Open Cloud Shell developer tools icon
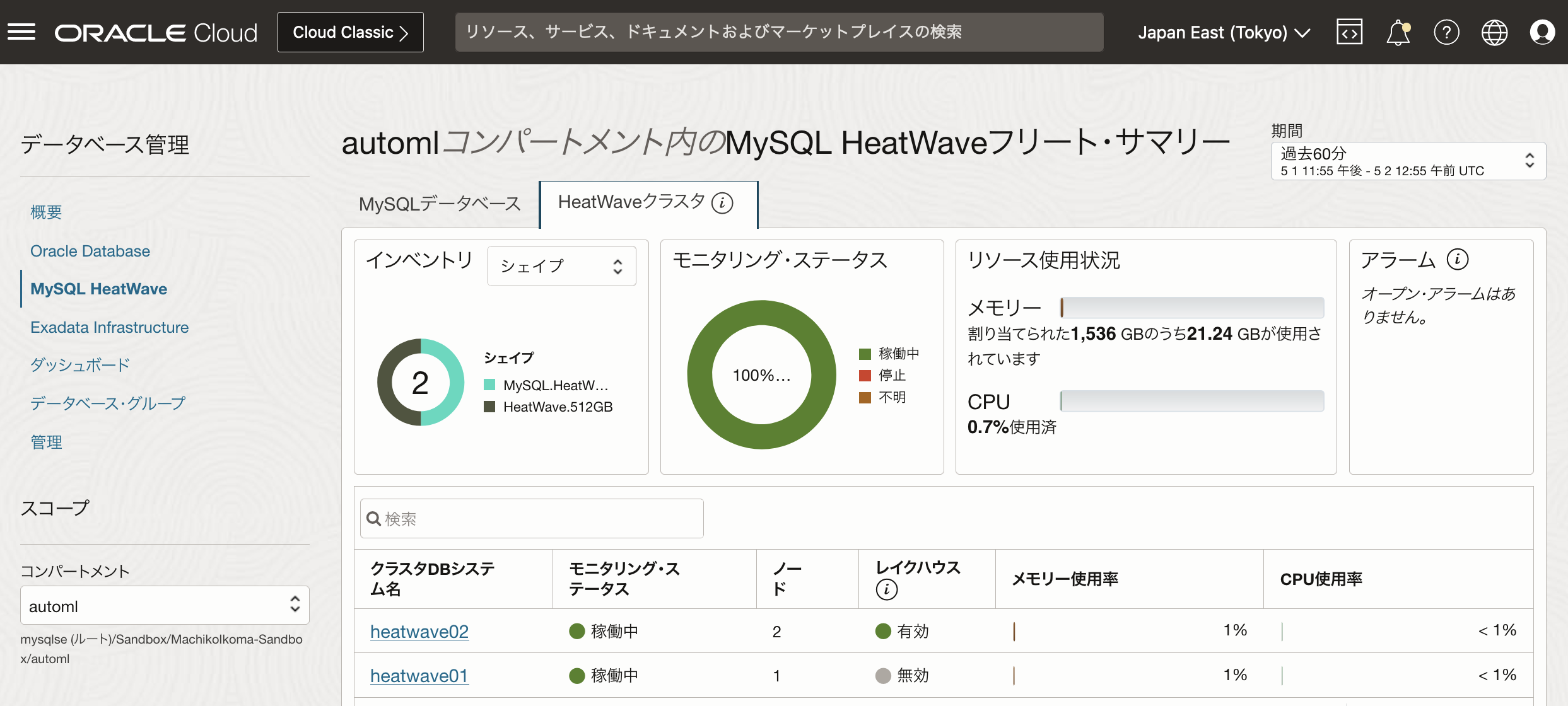Image resolution: width=1568 pixels, height=706 pixels. pyautogui.click(x=1349, y=32)
